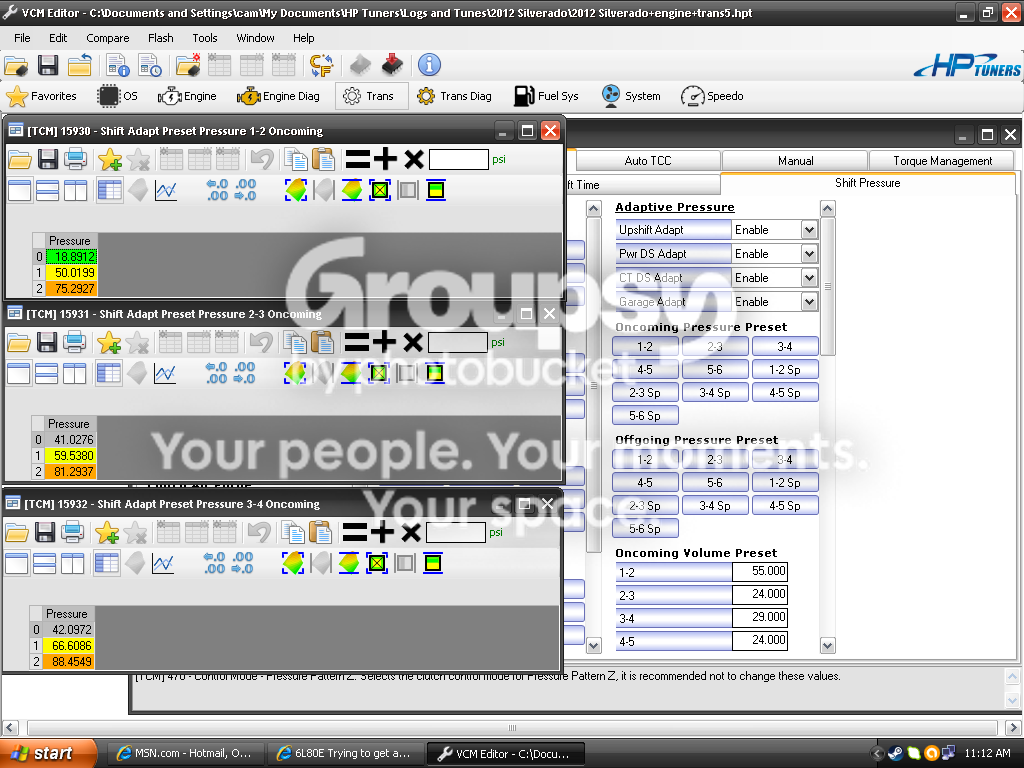The height and width of the screenshot is (768, 1024).
Task: Click the graph view icon in 1-2 Oncoming window
Action: 166,191
